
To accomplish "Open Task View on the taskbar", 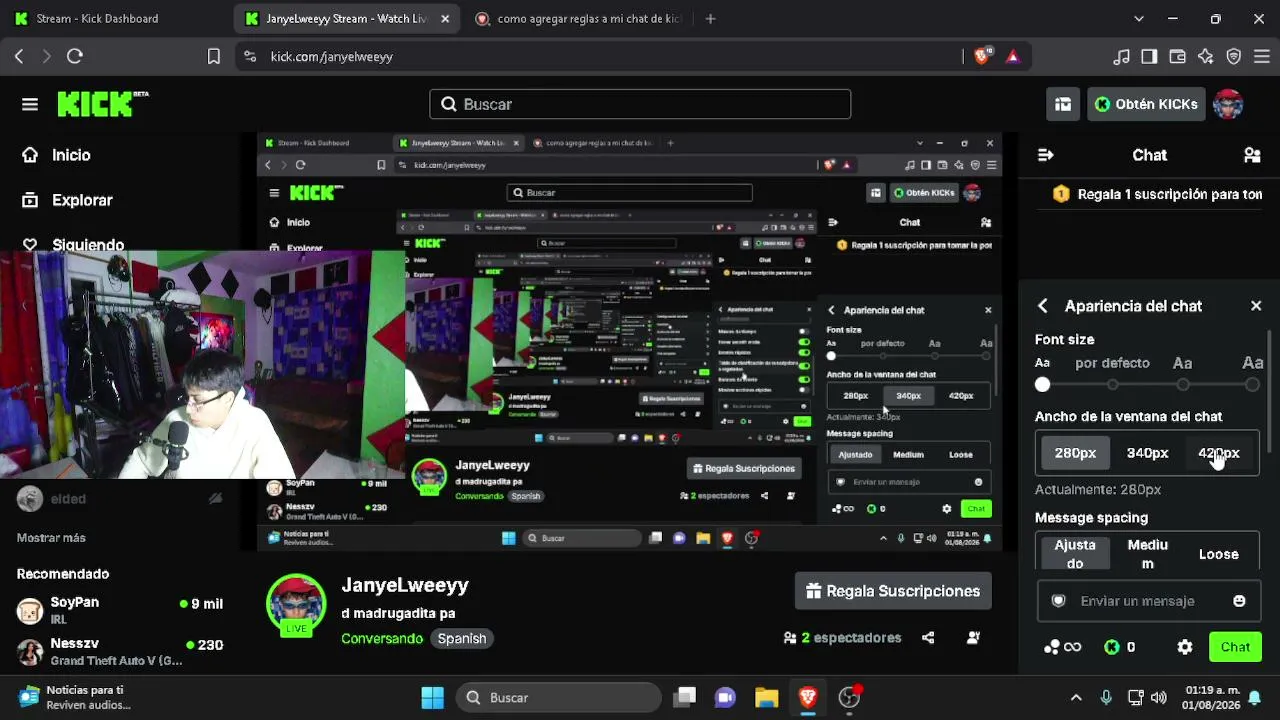I will (685, 698).
